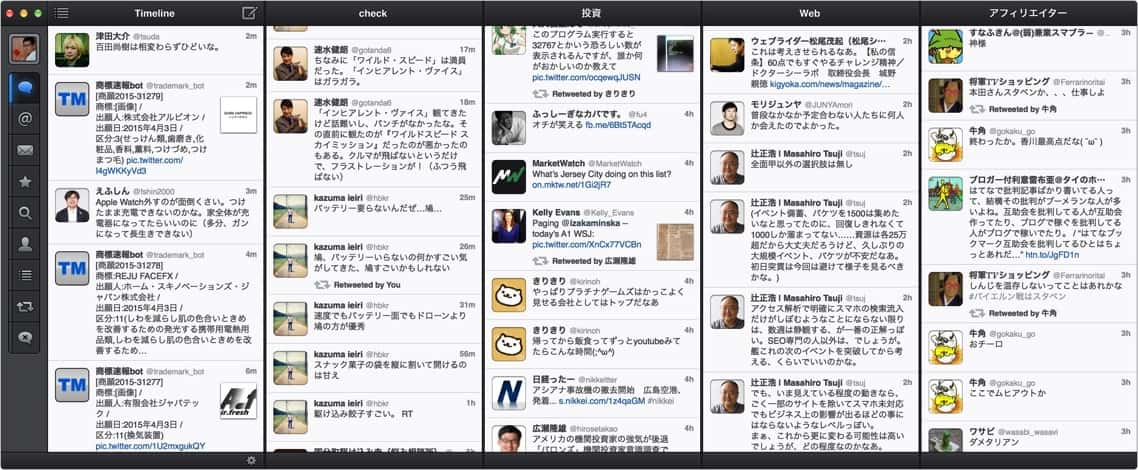1138x470 pixels.
Task: Select the check column header
Action: pyautogui.click(x=373, y=13)
